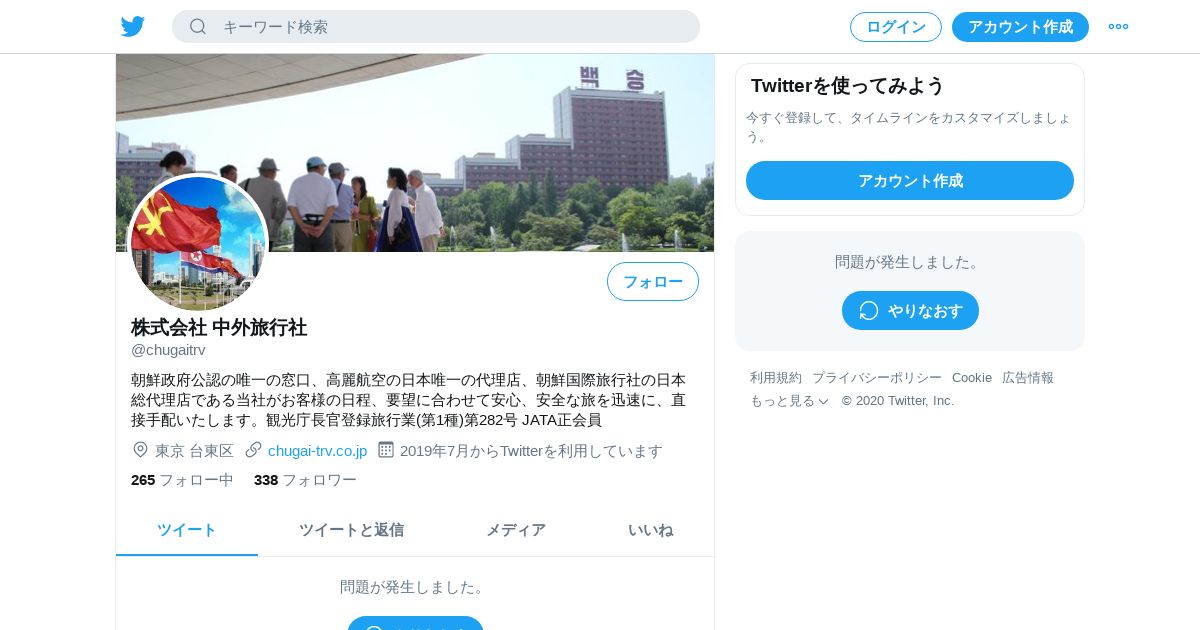Open the three-dots more menu in the header
This screenshot has height=630, width=1200.
tap(1118, 27)
